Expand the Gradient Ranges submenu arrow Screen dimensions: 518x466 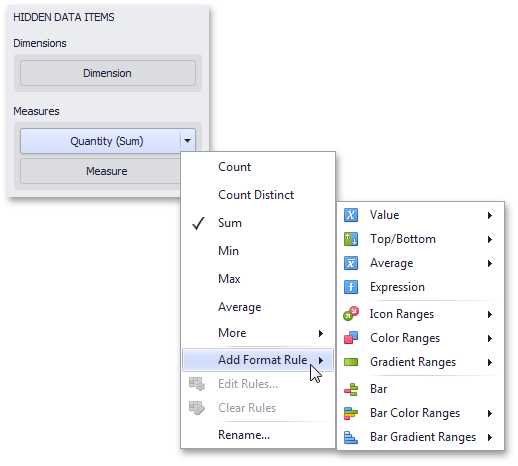click(x=490, y=362)
